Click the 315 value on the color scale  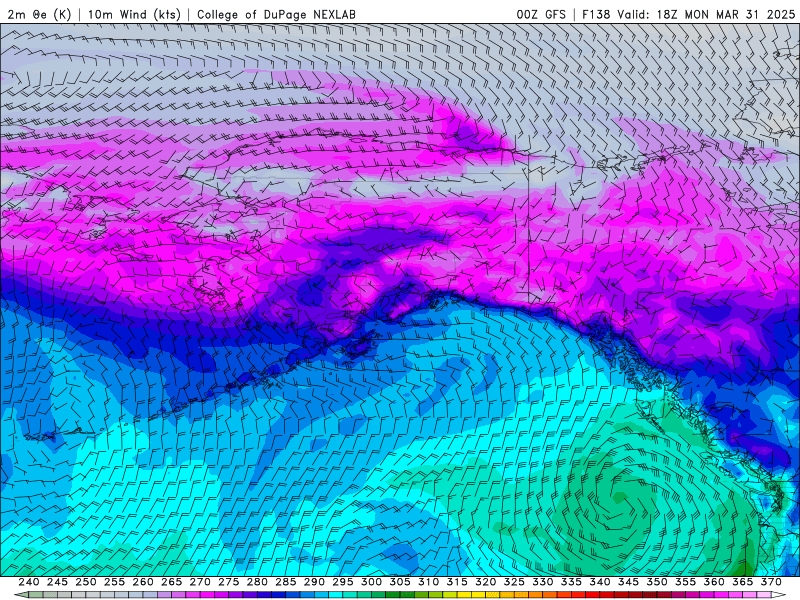[457, 582]
